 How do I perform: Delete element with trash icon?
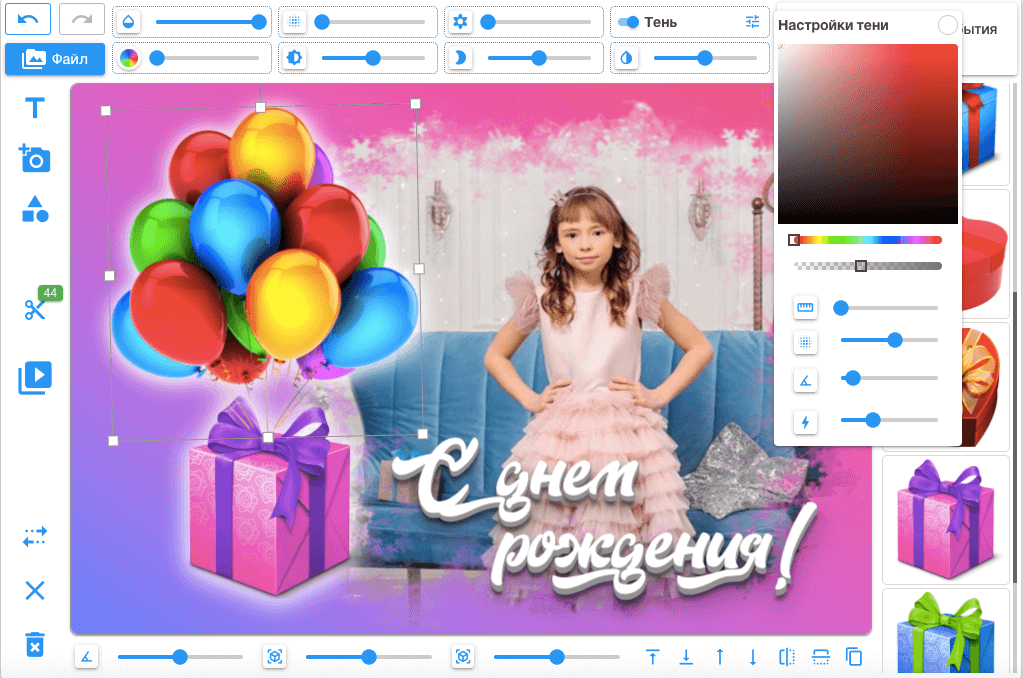point(35,644)
